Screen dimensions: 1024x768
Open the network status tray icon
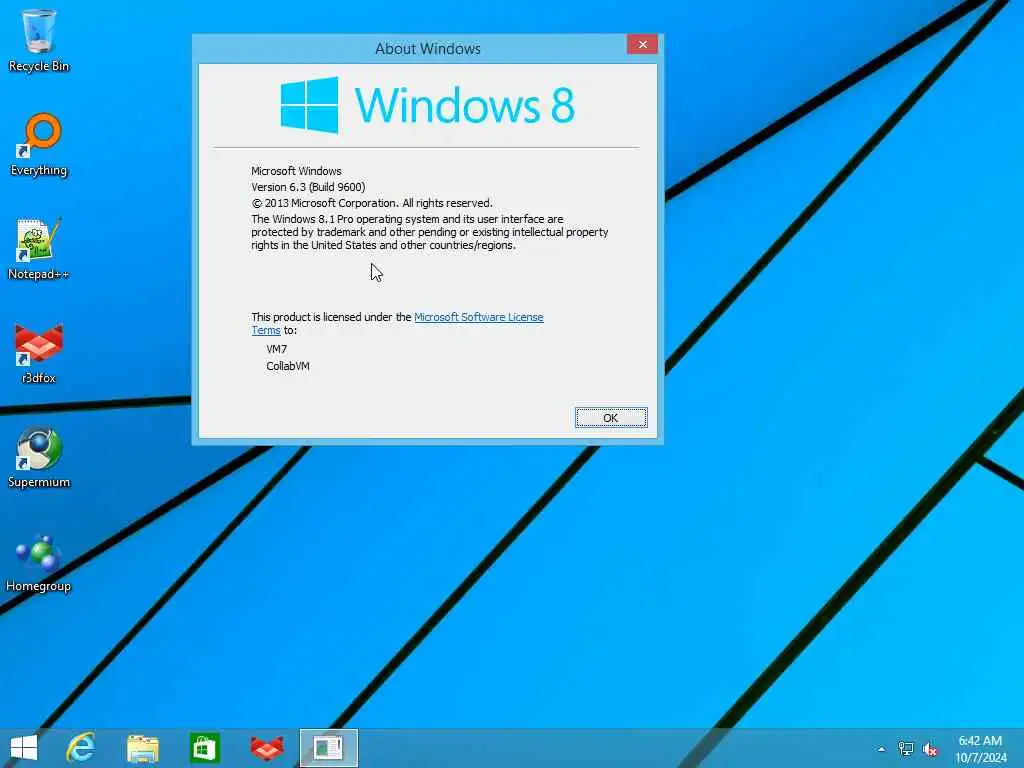click(x=906, y=749)
